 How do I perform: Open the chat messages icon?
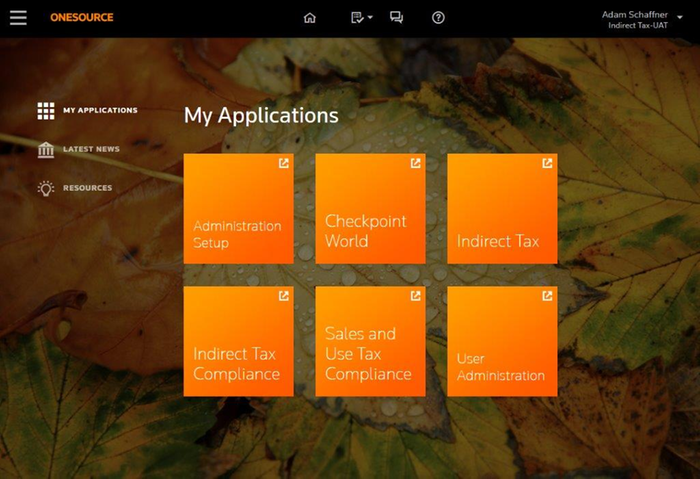click(397, 18)
